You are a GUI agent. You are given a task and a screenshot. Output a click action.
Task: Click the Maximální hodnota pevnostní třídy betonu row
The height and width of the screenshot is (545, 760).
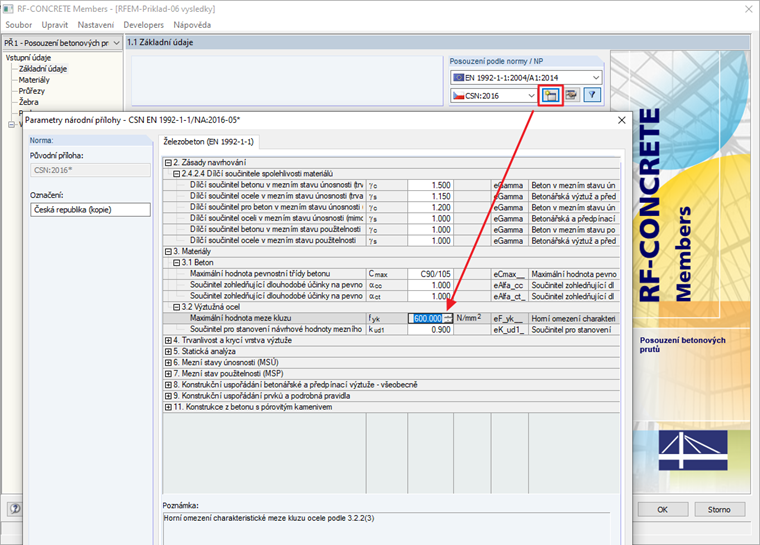click(391, 274)
